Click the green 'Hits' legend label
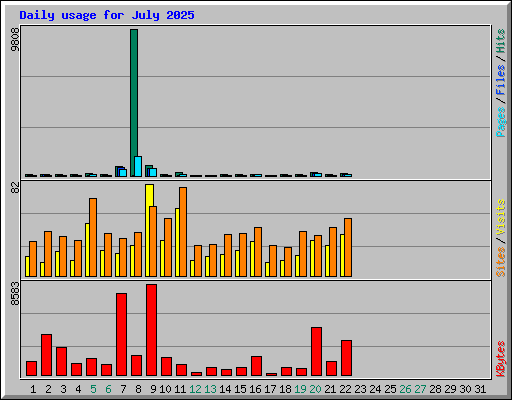The width and height of the screenshot is (512, 400). [x=501, y=41]
